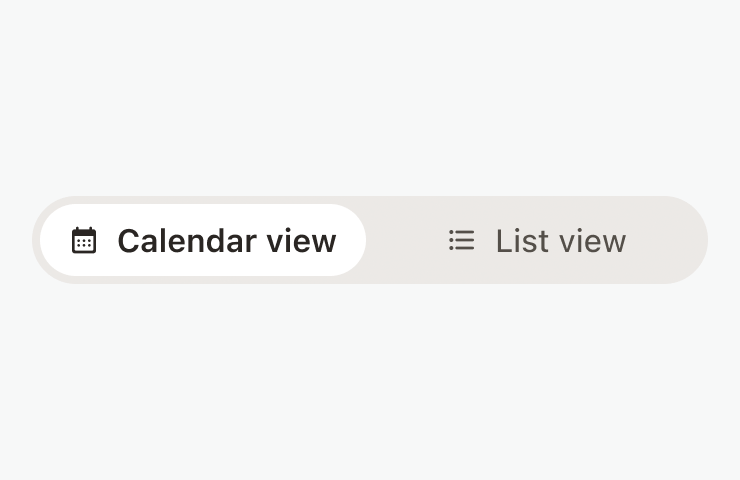Hit the icon left of "List view"

pos(461,240)
